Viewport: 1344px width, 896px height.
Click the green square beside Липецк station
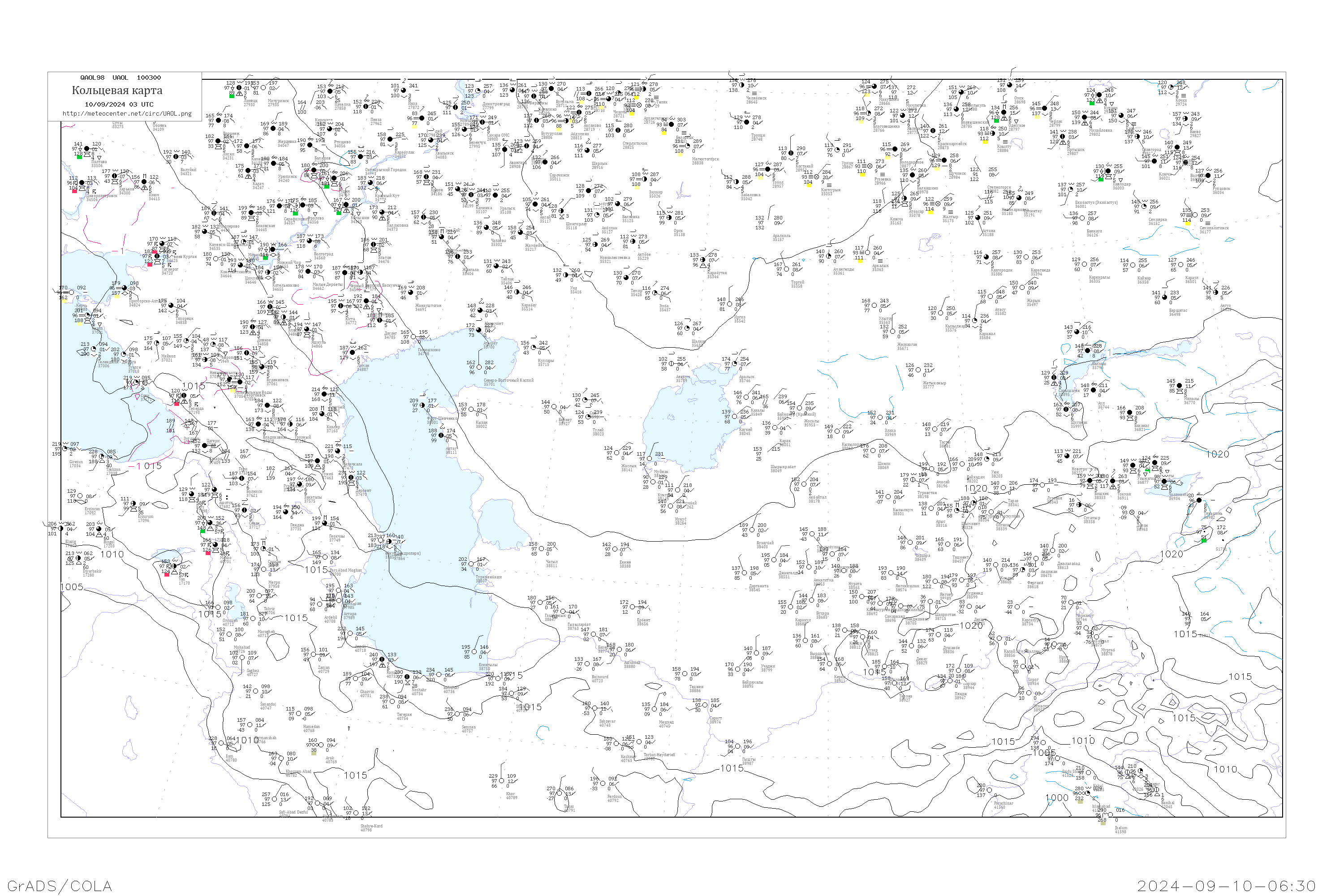(232, 96)
